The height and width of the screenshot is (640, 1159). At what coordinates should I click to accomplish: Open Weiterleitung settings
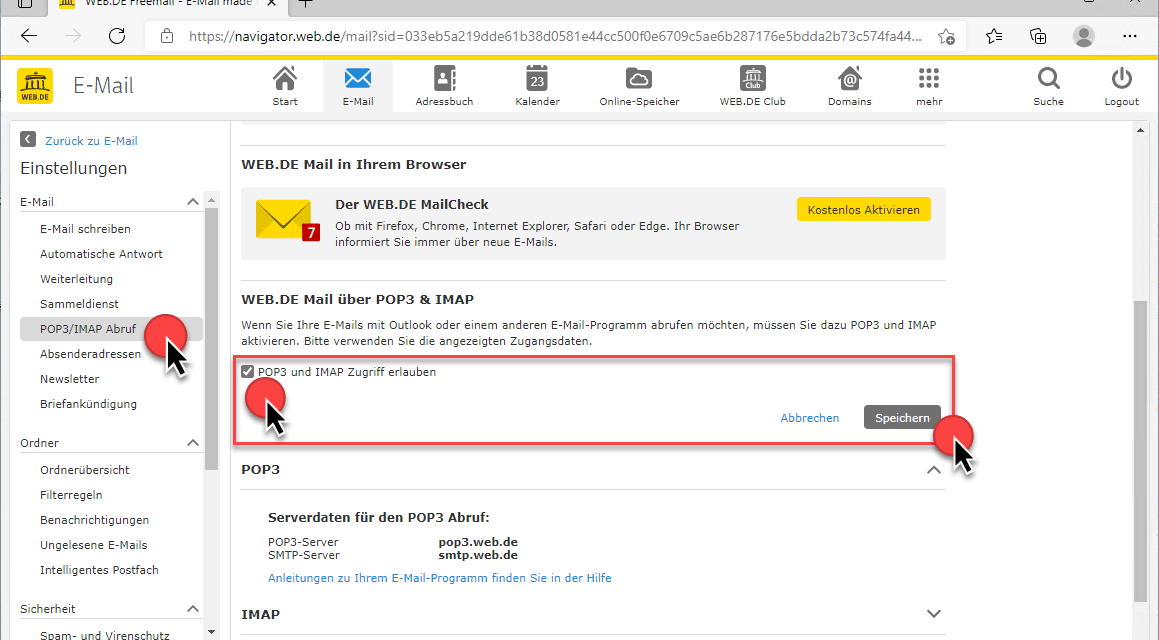point(76,279)
